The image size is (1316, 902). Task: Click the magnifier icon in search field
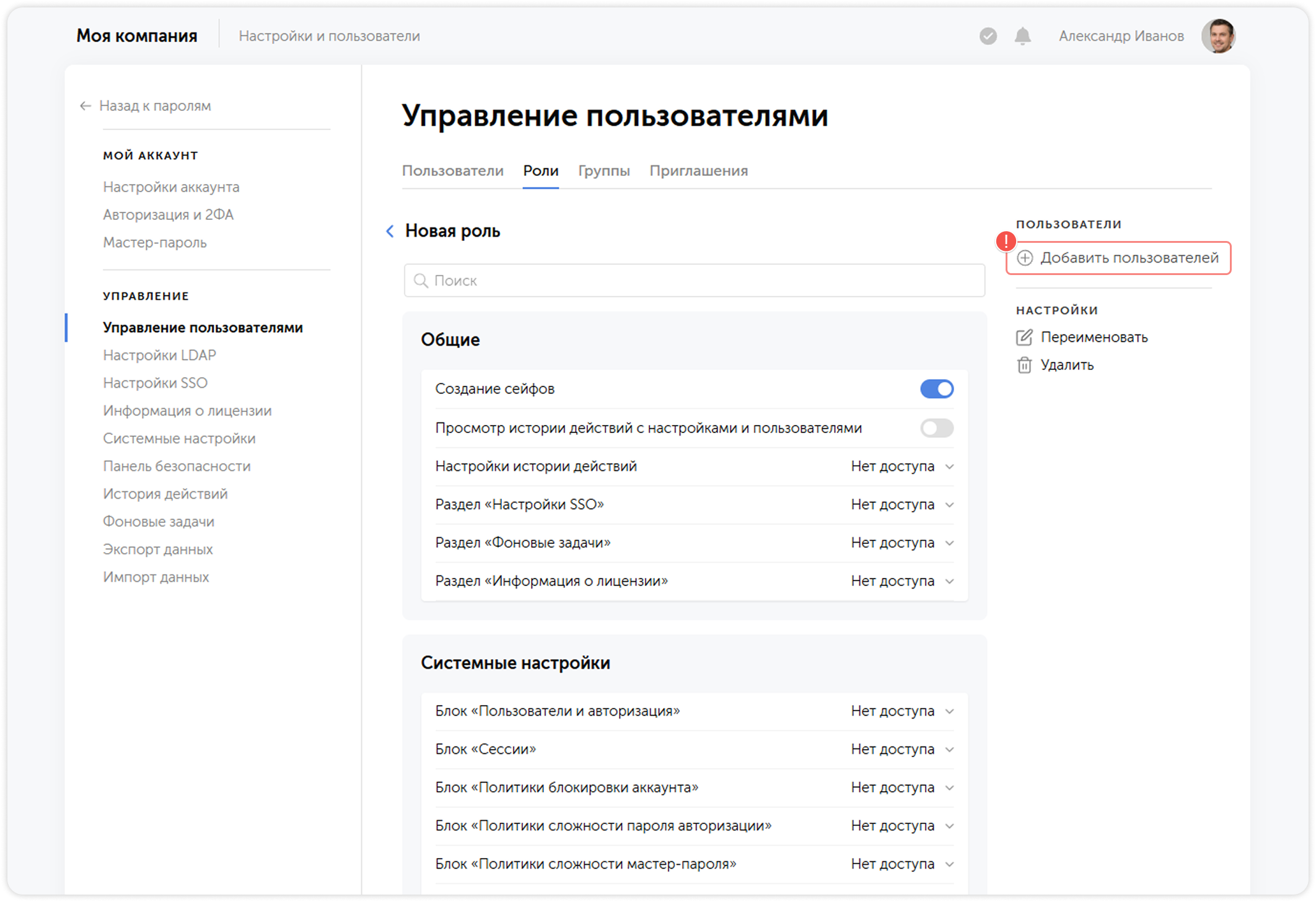(x=421, y=281)
